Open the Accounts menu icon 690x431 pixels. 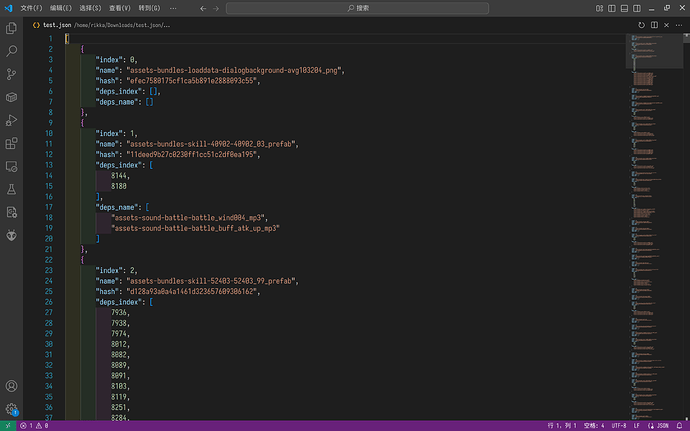(x=11, y=386)
